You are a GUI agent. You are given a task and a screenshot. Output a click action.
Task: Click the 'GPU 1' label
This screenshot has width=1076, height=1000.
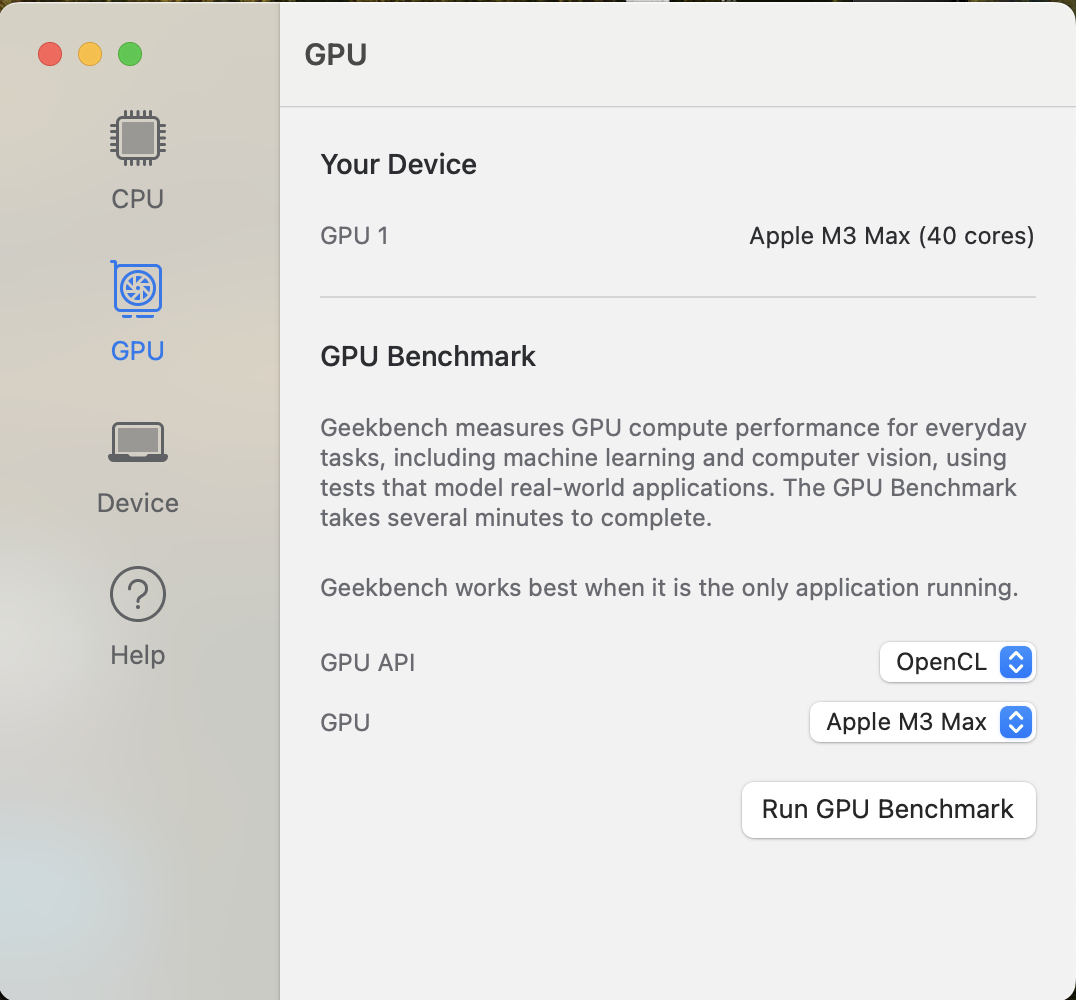(x=354, y=236)
